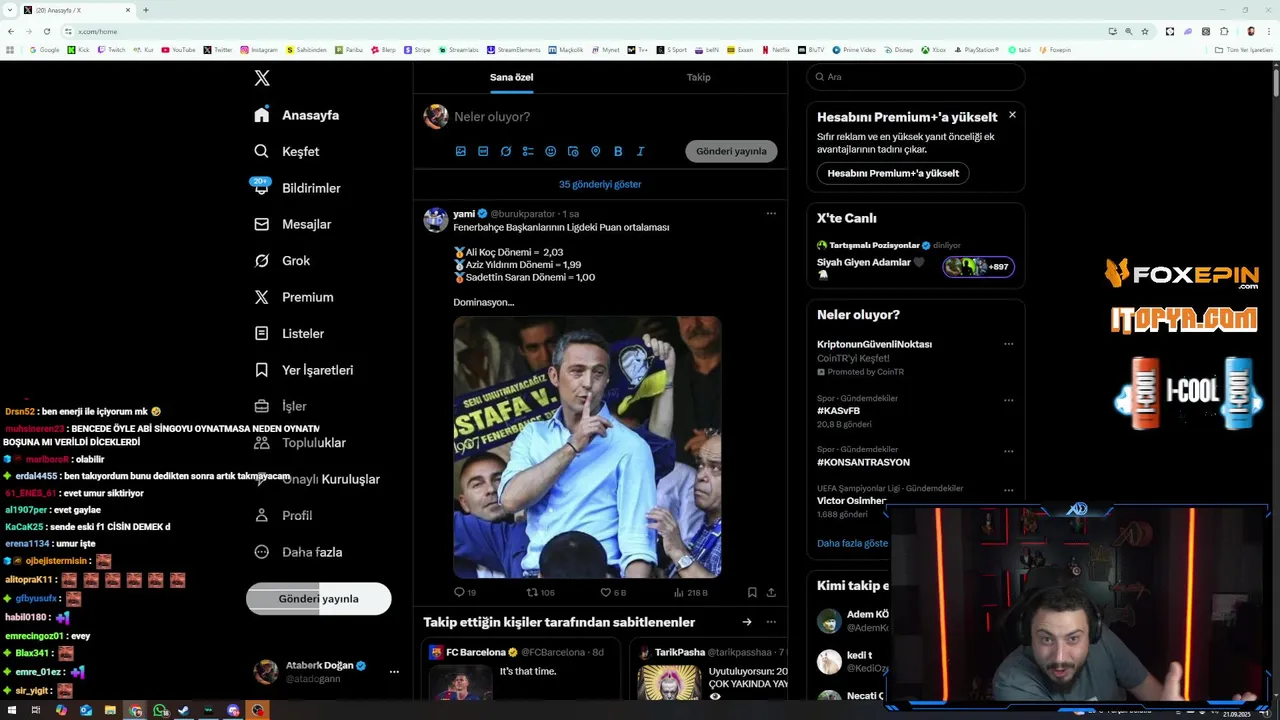Open Chrome extensions puzzle icon
The height and width of the screenshot is (720, 1280).
[1224, 31]
